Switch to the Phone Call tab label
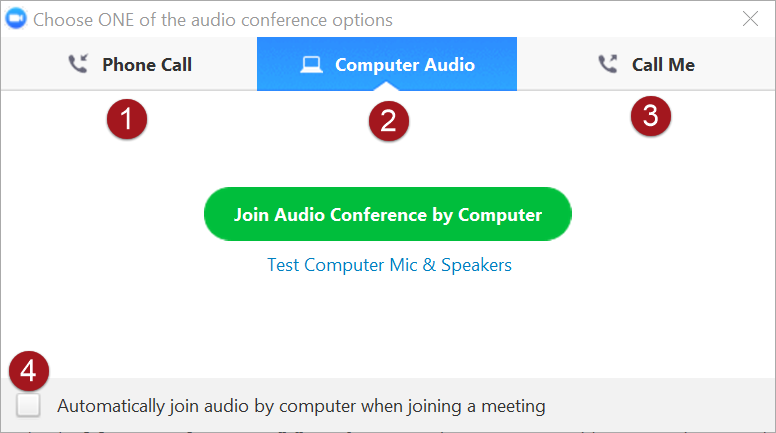Screen dimensions: 776x433 coord(147,65)
